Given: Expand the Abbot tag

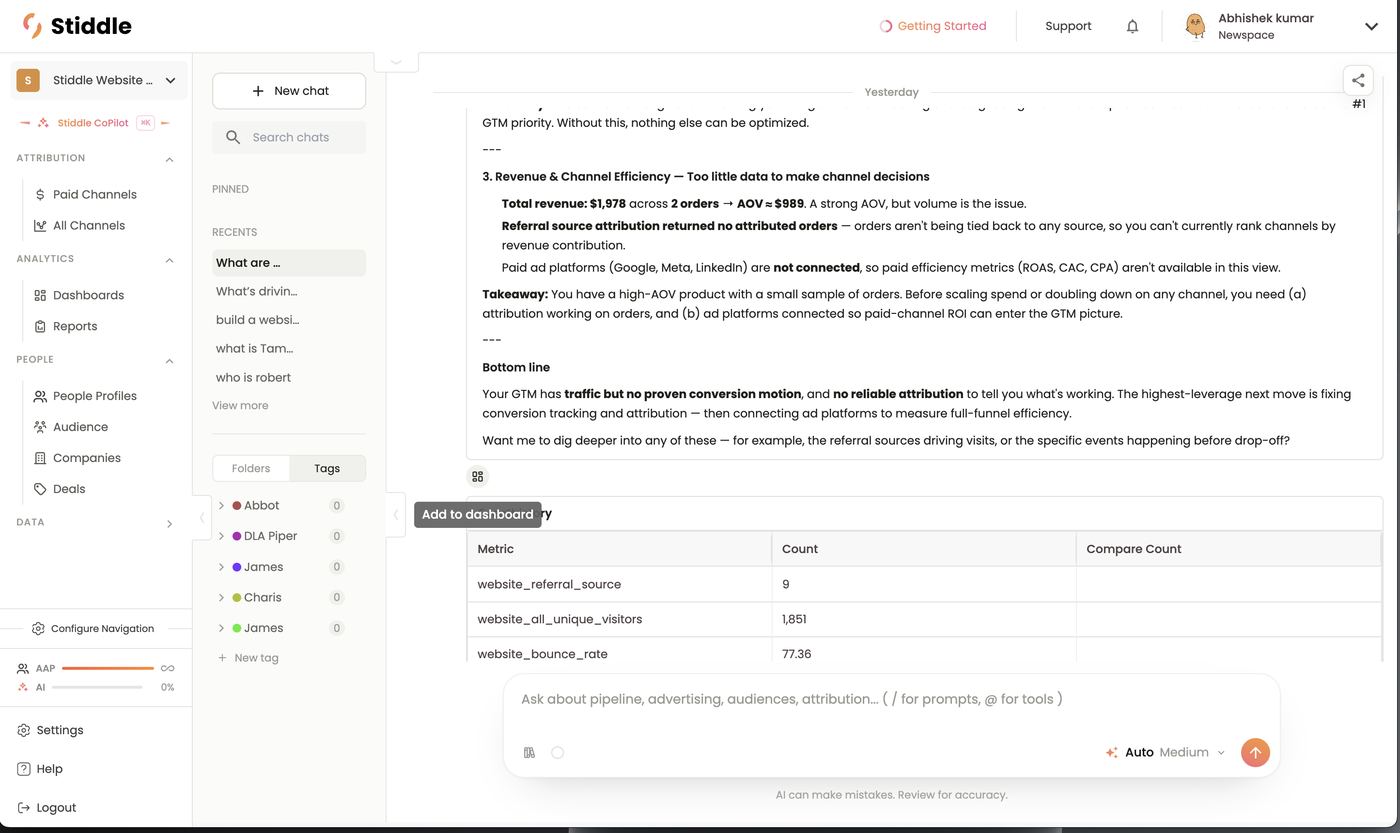Looking at the screenshot, I should tap(221, 506).
